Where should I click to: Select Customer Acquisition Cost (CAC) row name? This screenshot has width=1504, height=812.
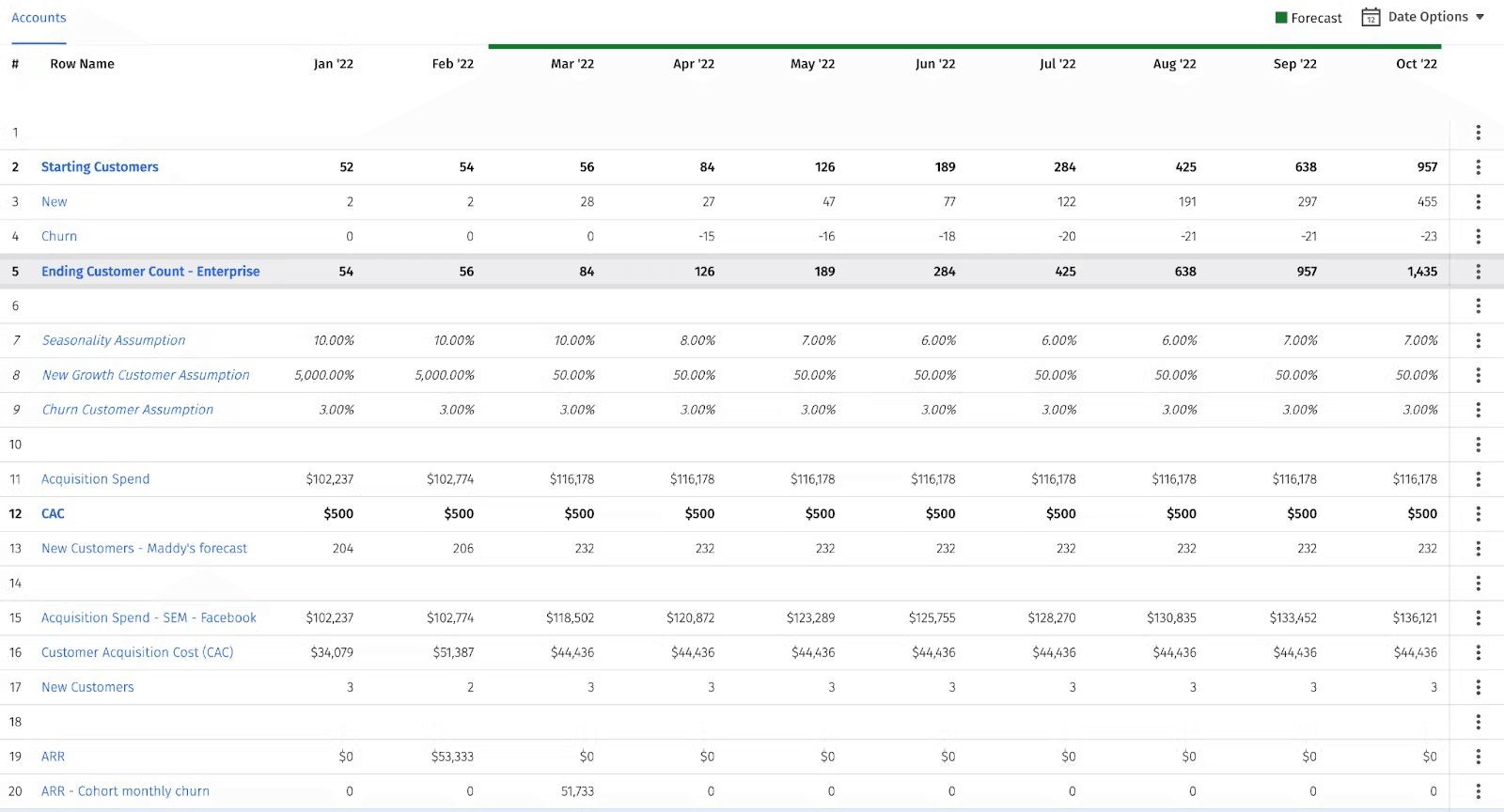[137, 652]
